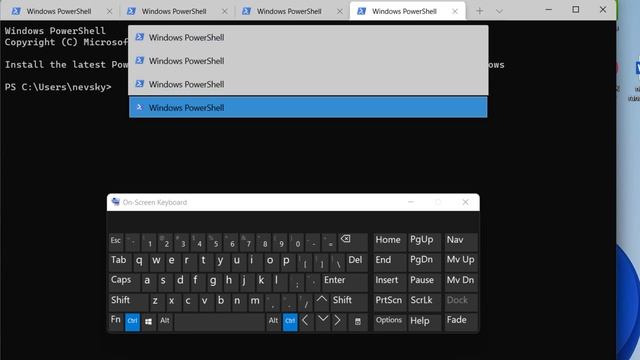Click the PgDn key
The image size is (640, 360).
point(424,261)
